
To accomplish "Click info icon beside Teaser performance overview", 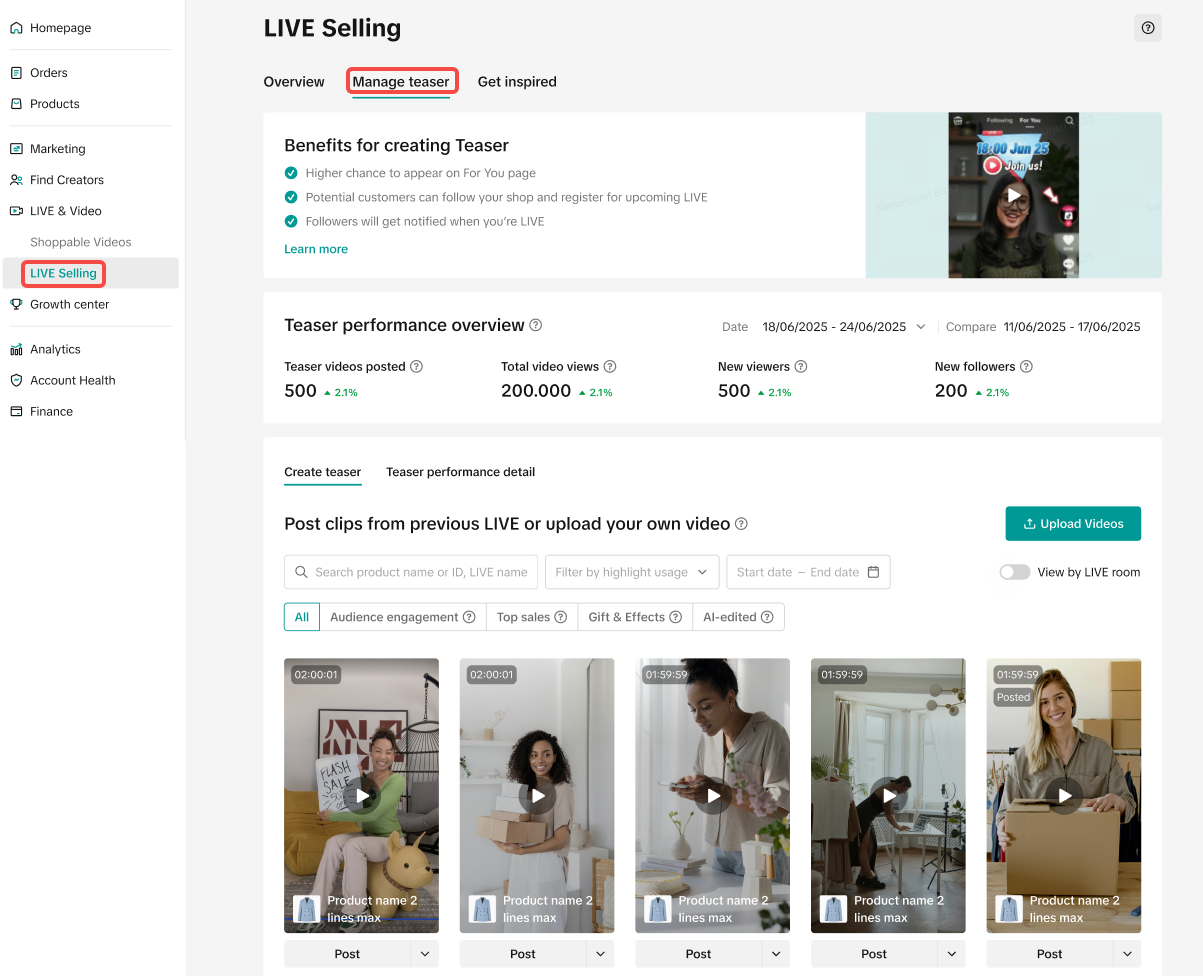I will (x=536, y=325).
